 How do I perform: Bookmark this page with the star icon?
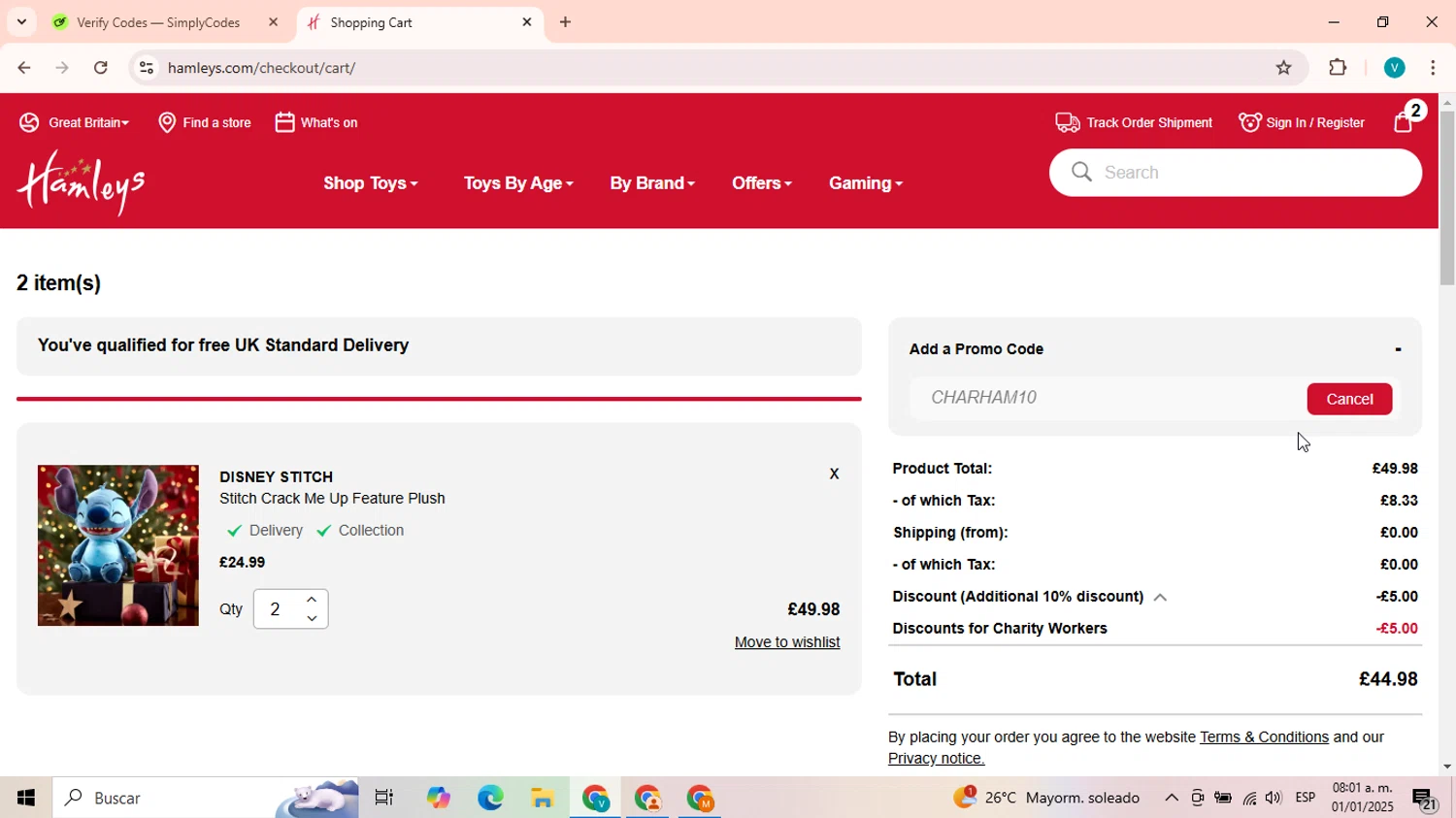tap(1283, 68)
